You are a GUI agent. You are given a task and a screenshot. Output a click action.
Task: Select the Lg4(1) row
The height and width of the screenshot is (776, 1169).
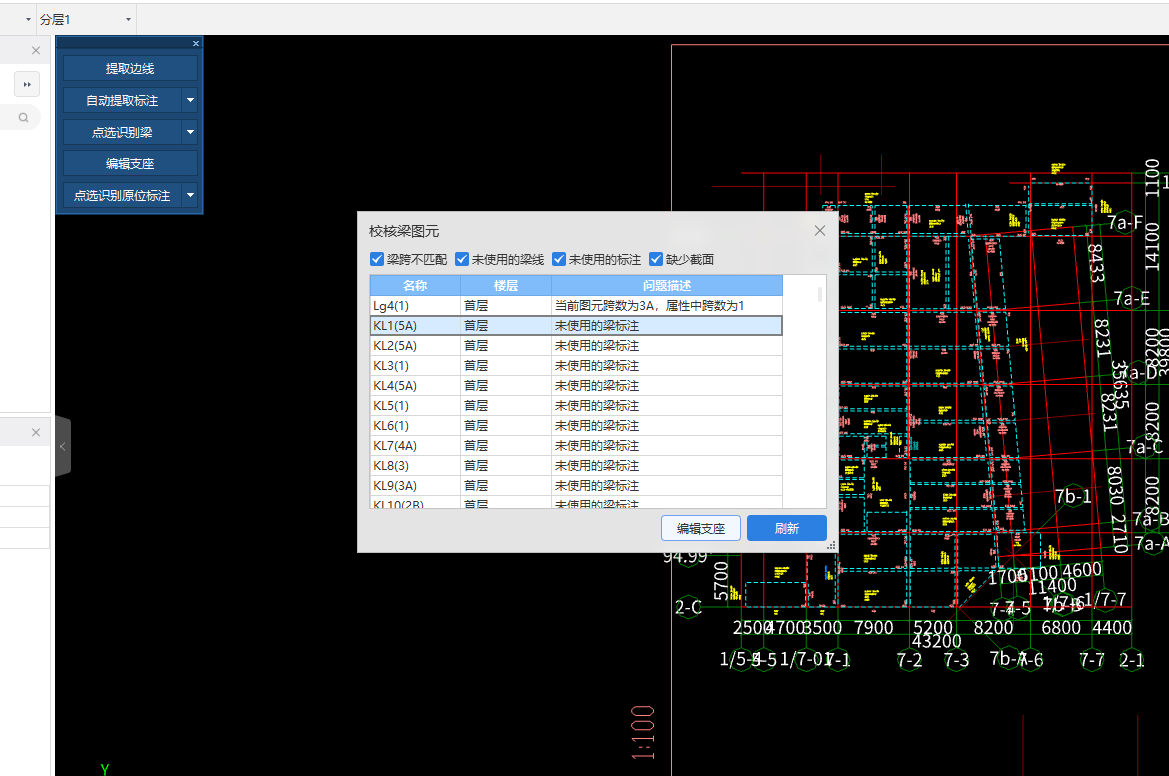click(576, 306)
